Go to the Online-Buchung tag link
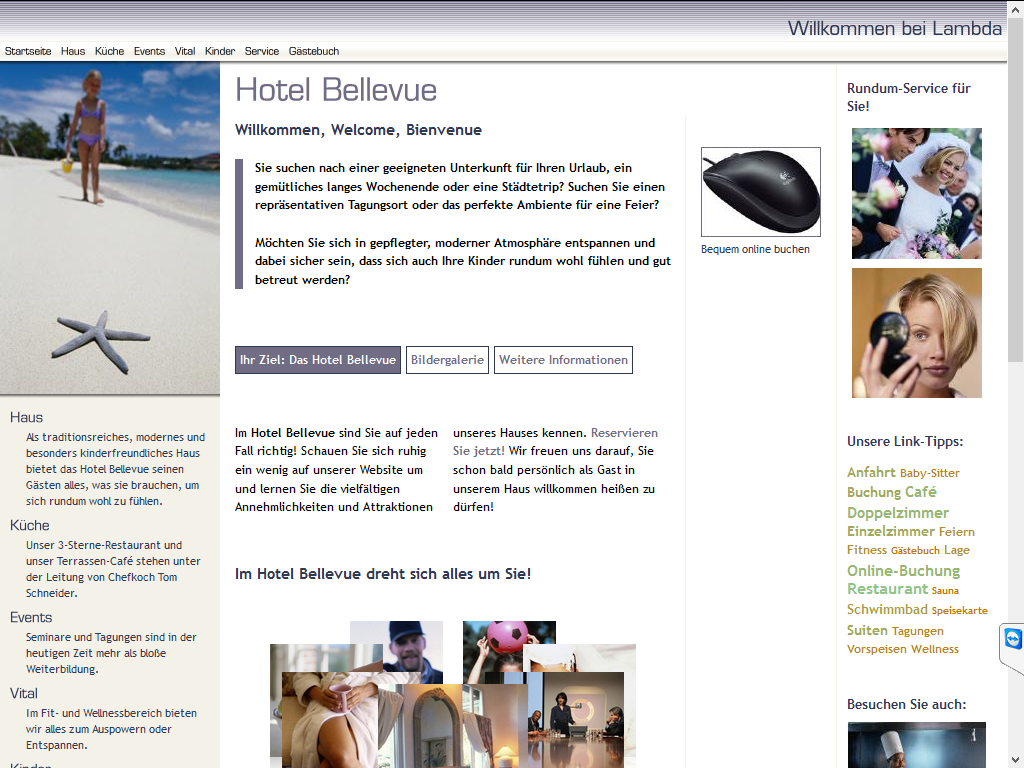This screenshot has height=768, width=1024. 903,571
